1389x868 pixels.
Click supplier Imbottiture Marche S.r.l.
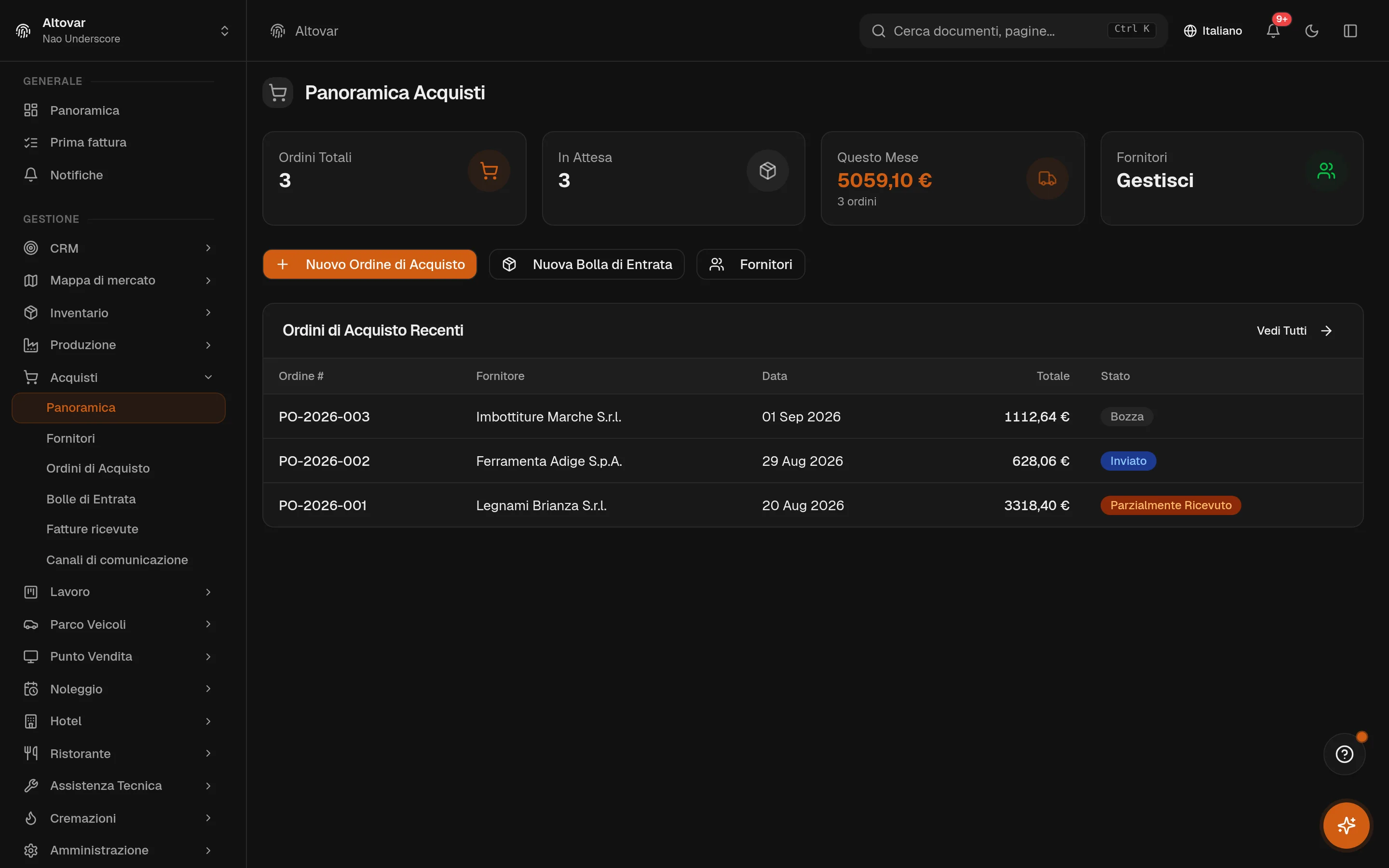click(549, 417)
